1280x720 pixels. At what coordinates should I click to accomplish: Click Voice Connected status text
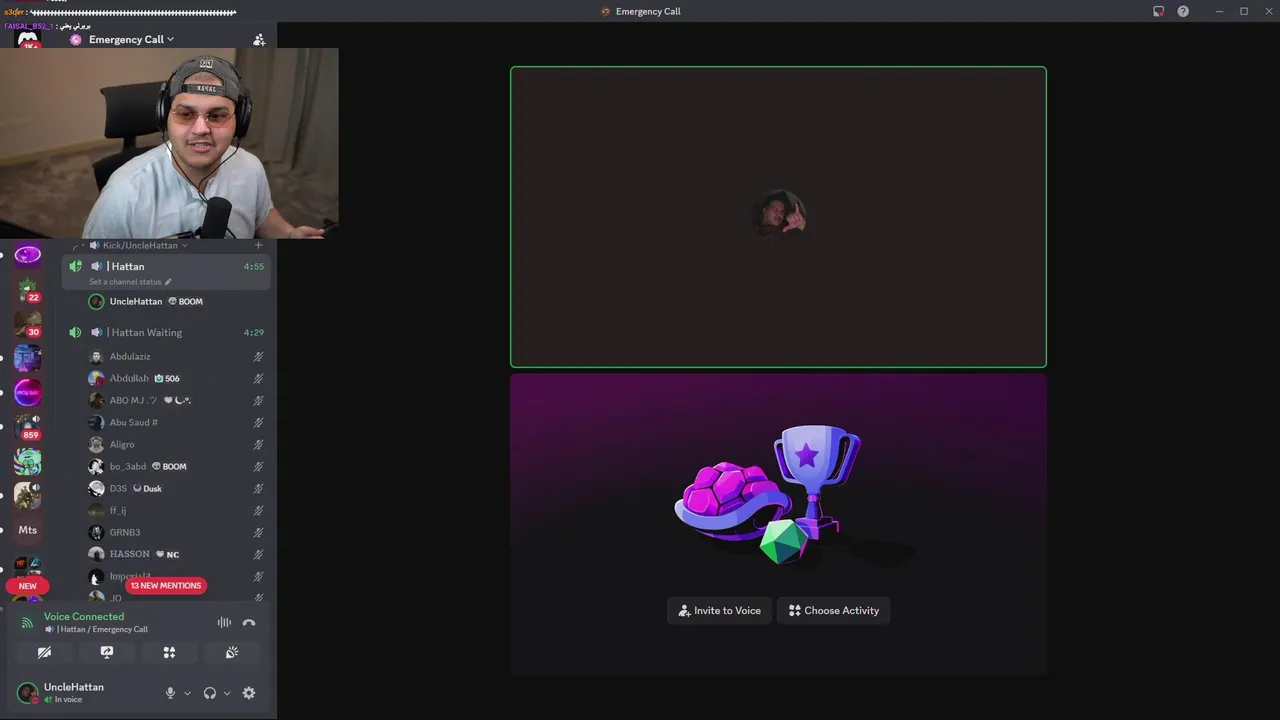[84, 616]
